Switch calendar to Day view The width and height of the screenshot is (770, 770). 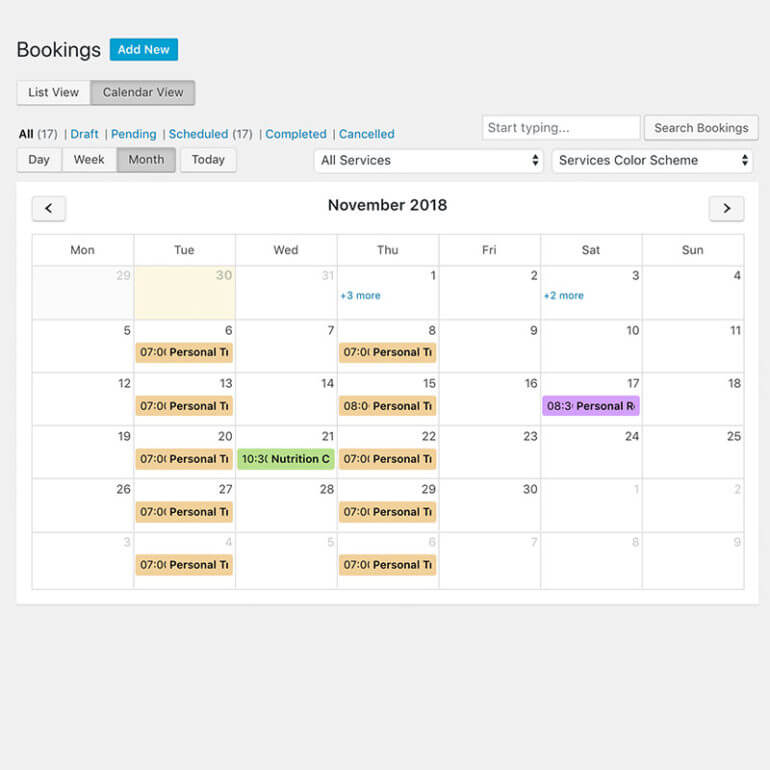(x=39, y=160)
